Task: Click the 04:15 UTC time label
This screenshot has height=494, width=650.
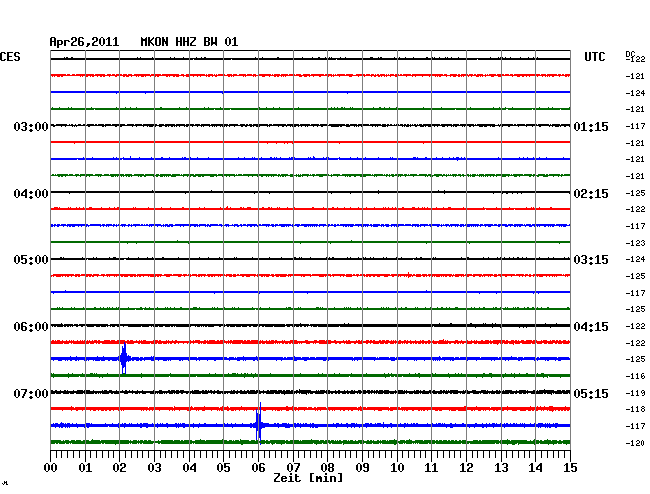Action: pos(591,327)
